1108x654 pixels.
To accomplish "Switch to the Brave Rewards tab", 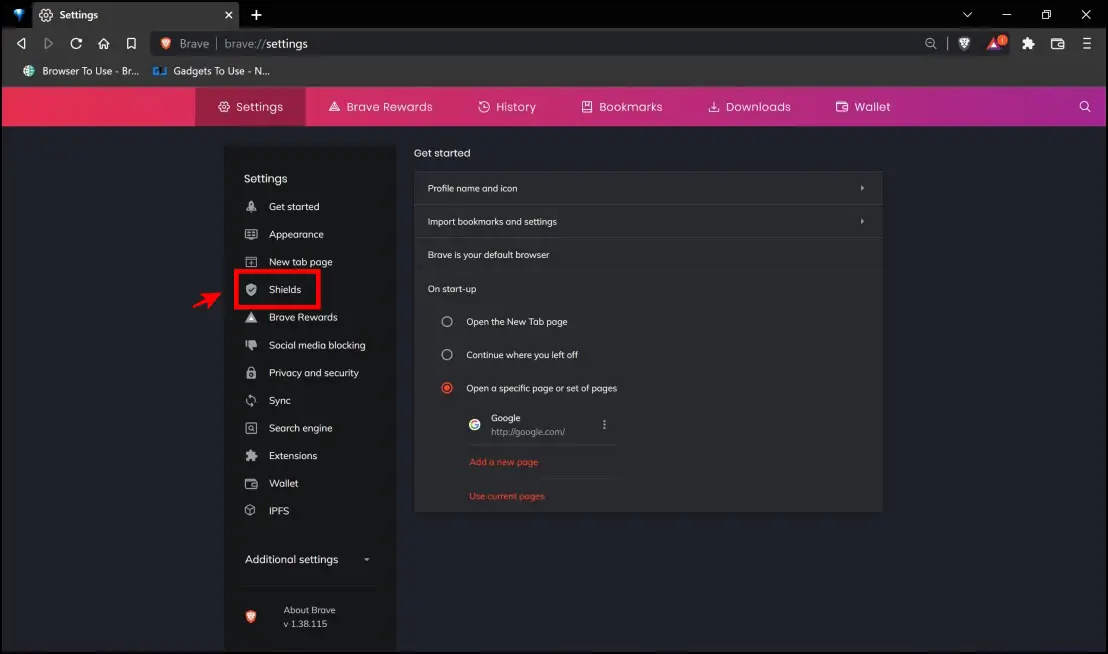I will coord(380,107).
